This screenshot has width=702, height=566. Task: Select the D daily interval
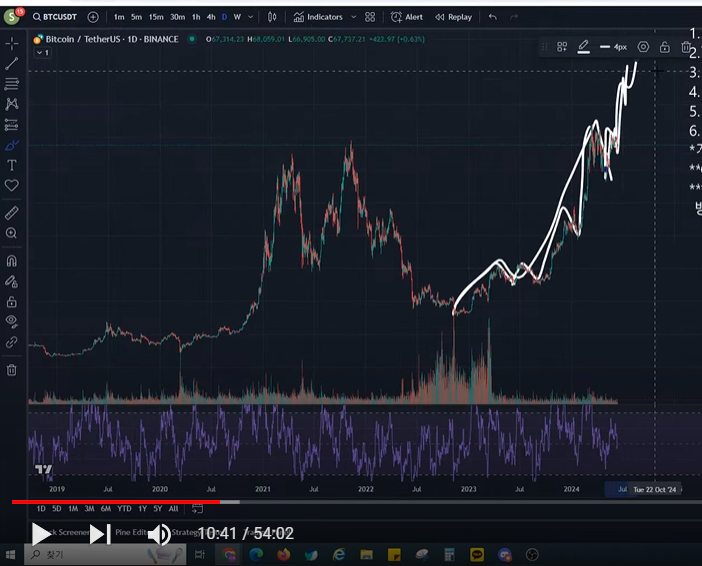click(x=224, y=17)
